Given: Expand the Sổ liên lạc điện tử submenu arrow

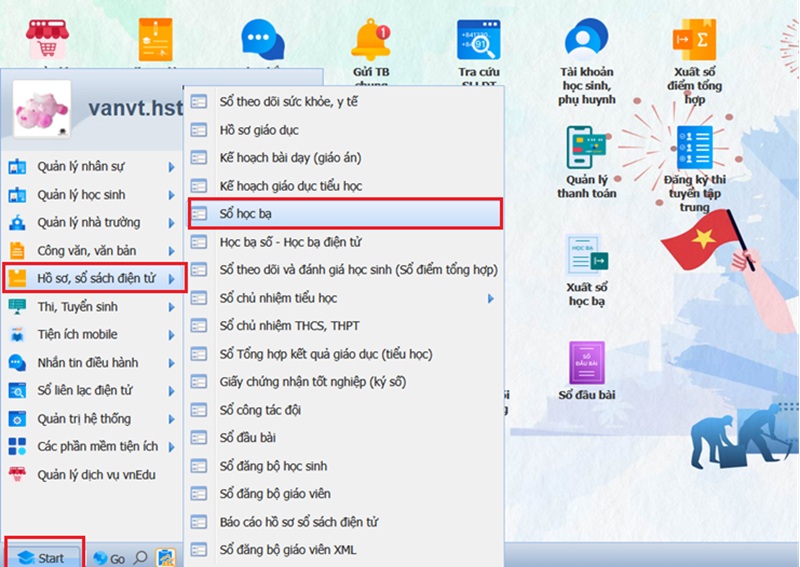Looking at the screenshot, I should coord(171,391).
